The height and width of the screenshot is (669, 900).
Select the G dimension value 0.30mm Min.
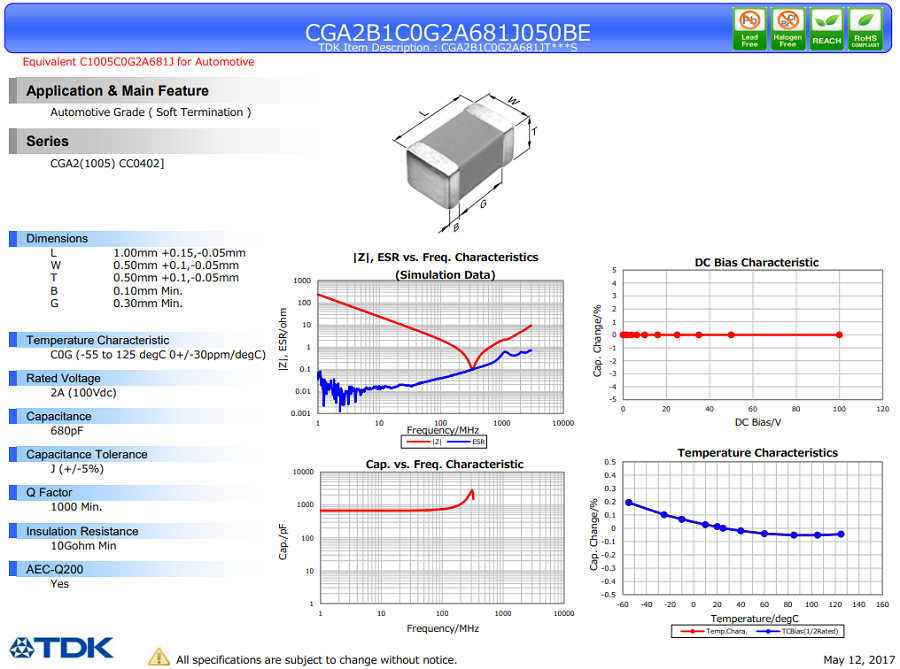[148, 303]
